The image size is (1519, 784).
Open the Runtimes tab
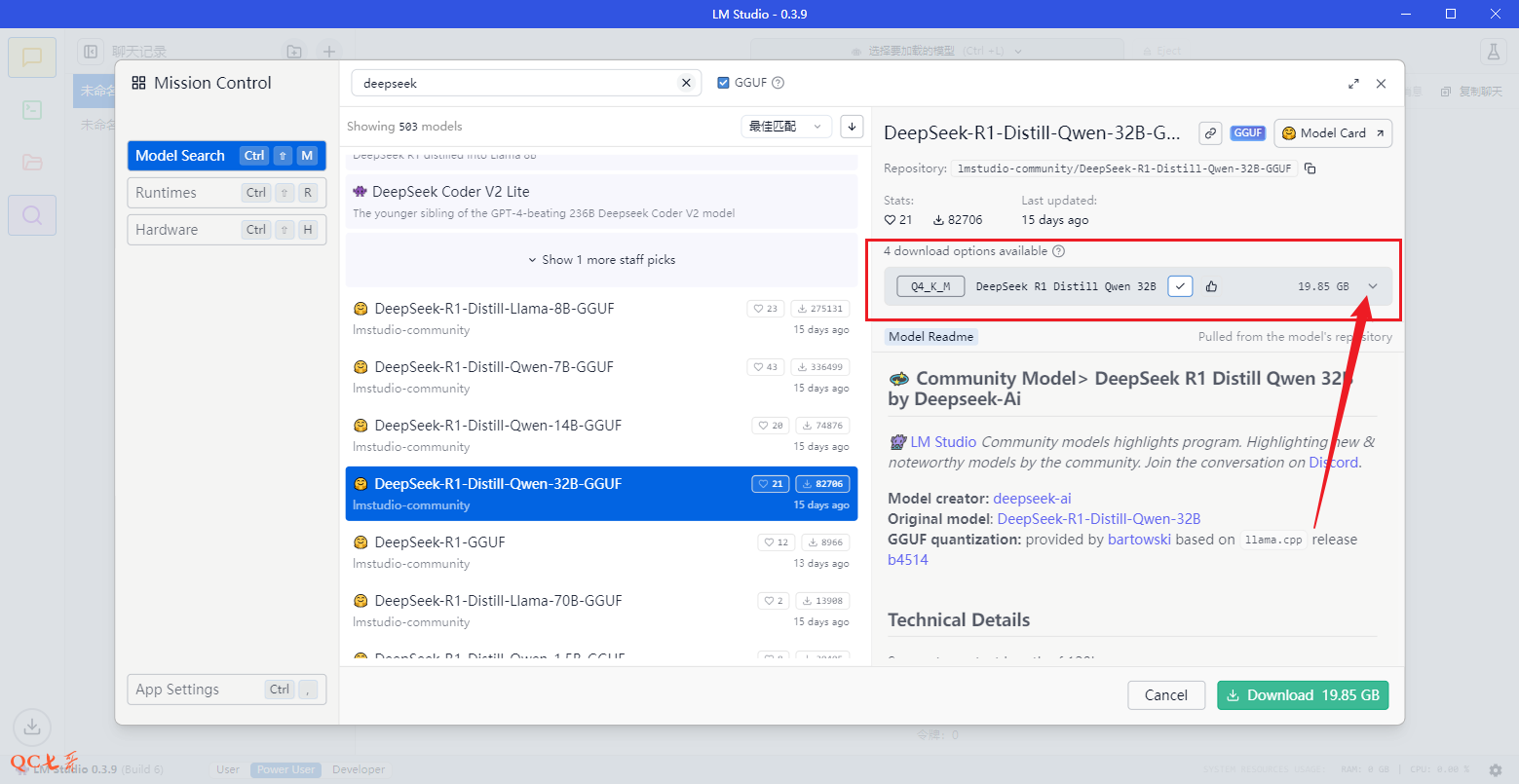click(226, 193)
